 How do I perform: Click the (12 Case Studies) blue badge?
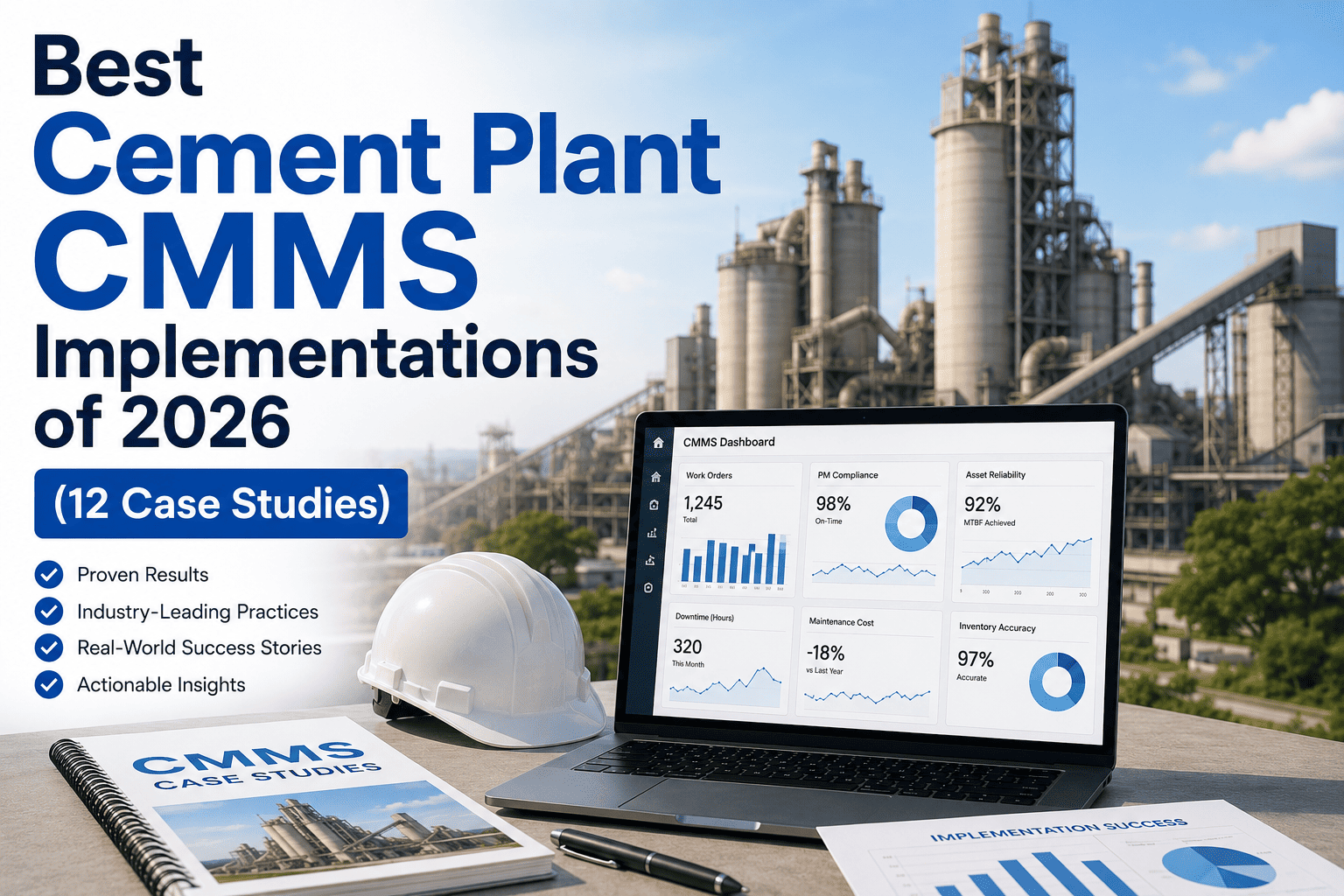click(x=221, y=503)
